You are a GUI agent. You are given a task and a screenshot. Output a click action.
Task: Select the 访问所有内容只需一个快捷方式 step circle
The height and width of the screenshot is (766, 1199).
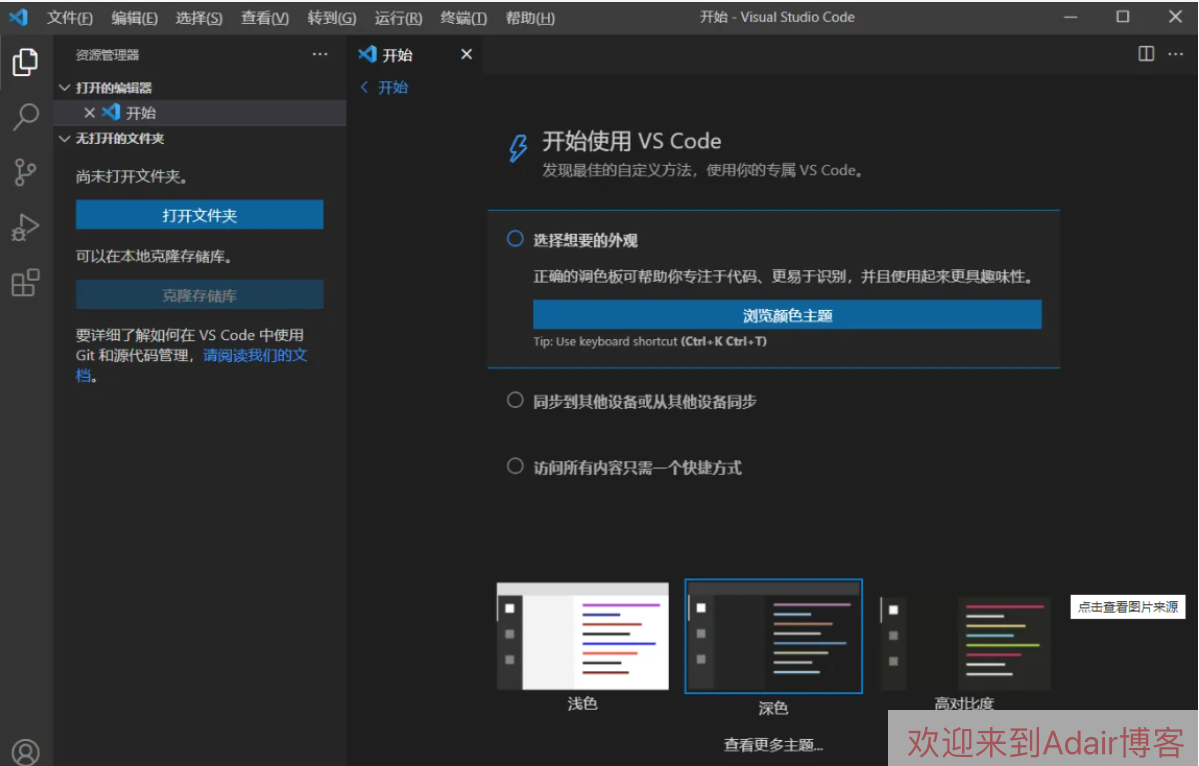[x=515, y=466]
